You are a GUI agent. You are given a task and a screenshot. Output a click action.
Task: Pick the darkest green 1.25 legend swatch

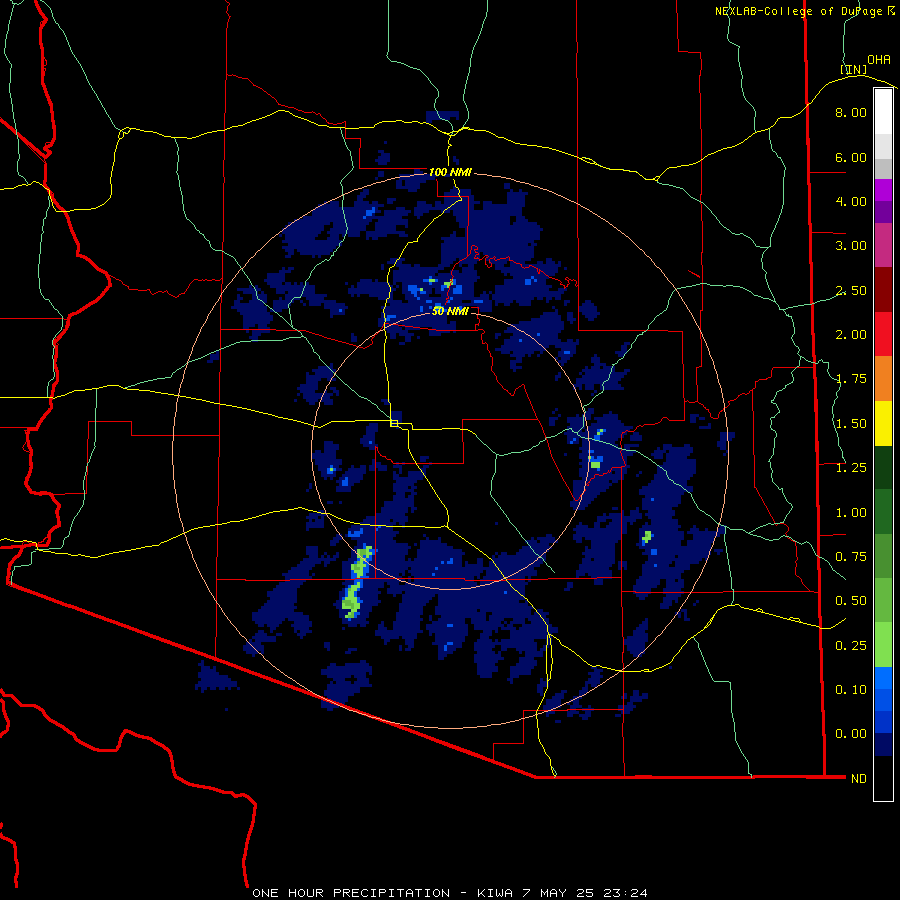click(883, 468)
